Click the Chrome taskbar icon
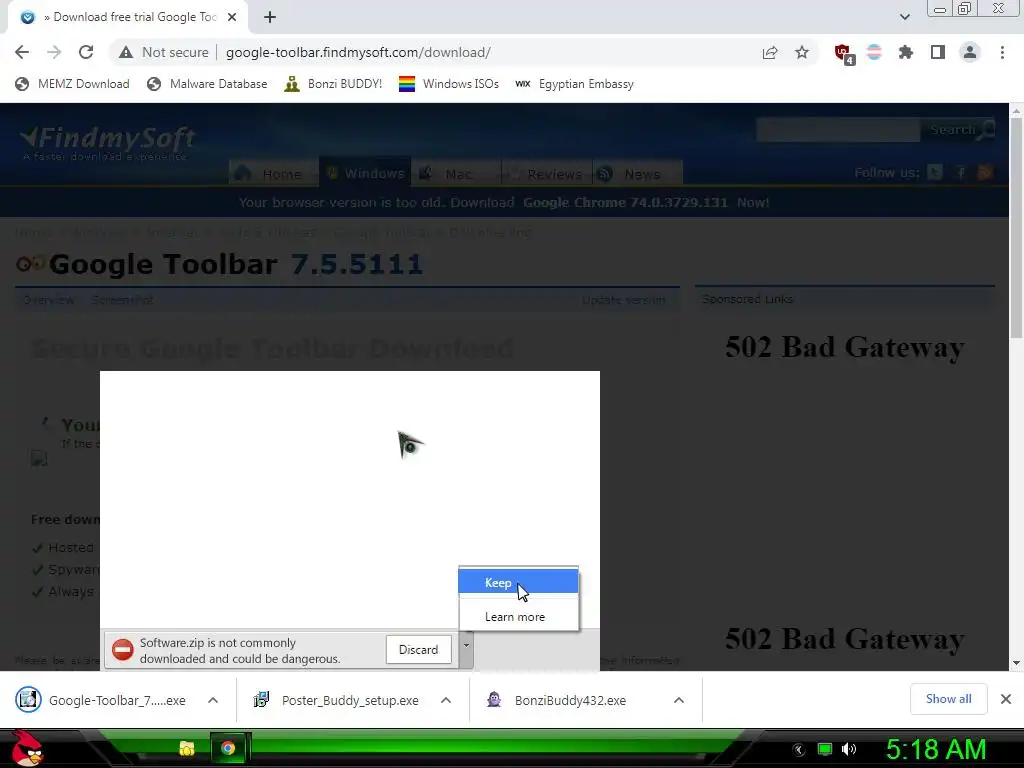The image size is (1024, 768). coord(228,748)
